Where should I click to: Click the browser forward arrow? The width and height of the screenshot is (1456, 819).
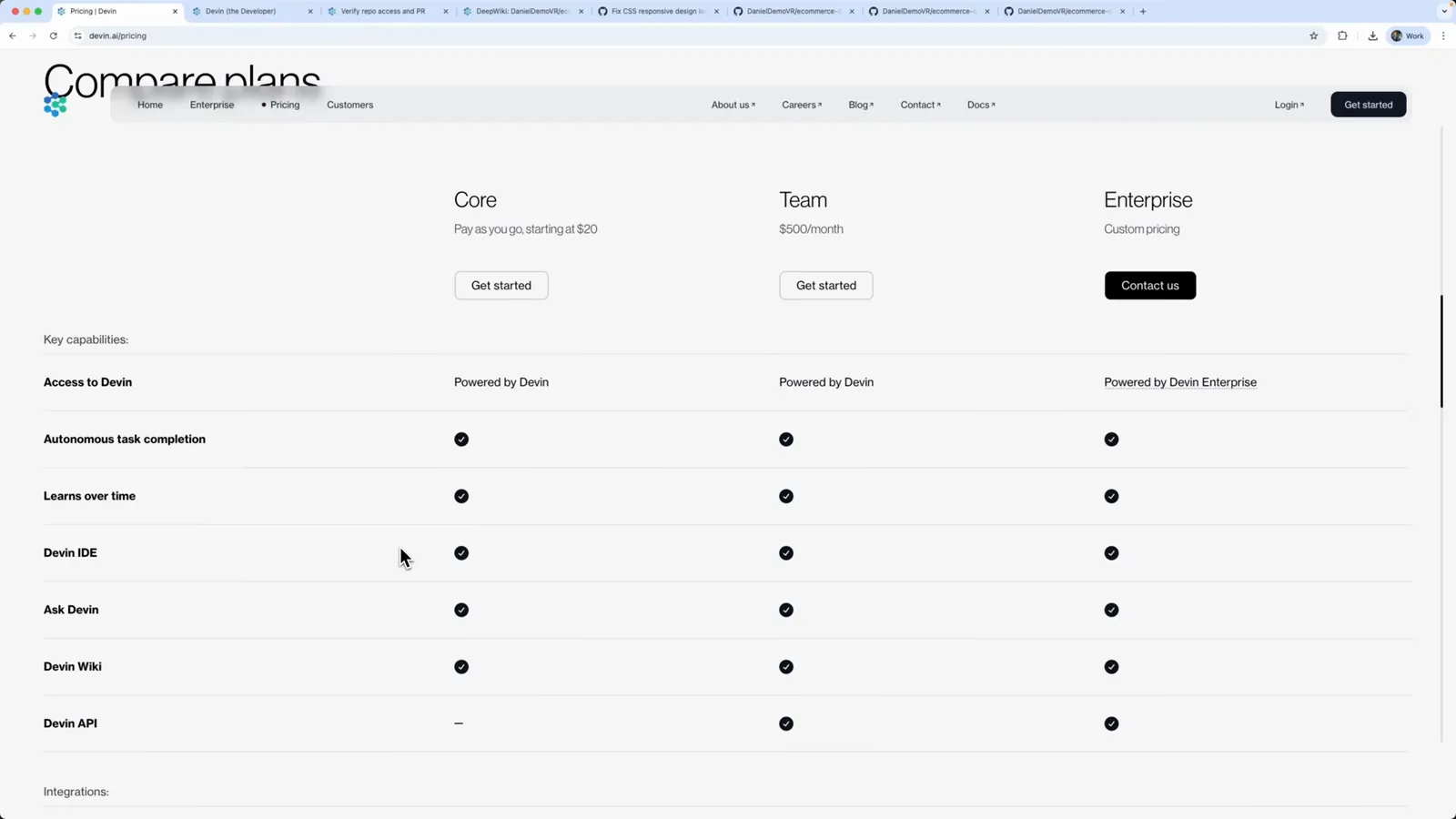point(33,35)
